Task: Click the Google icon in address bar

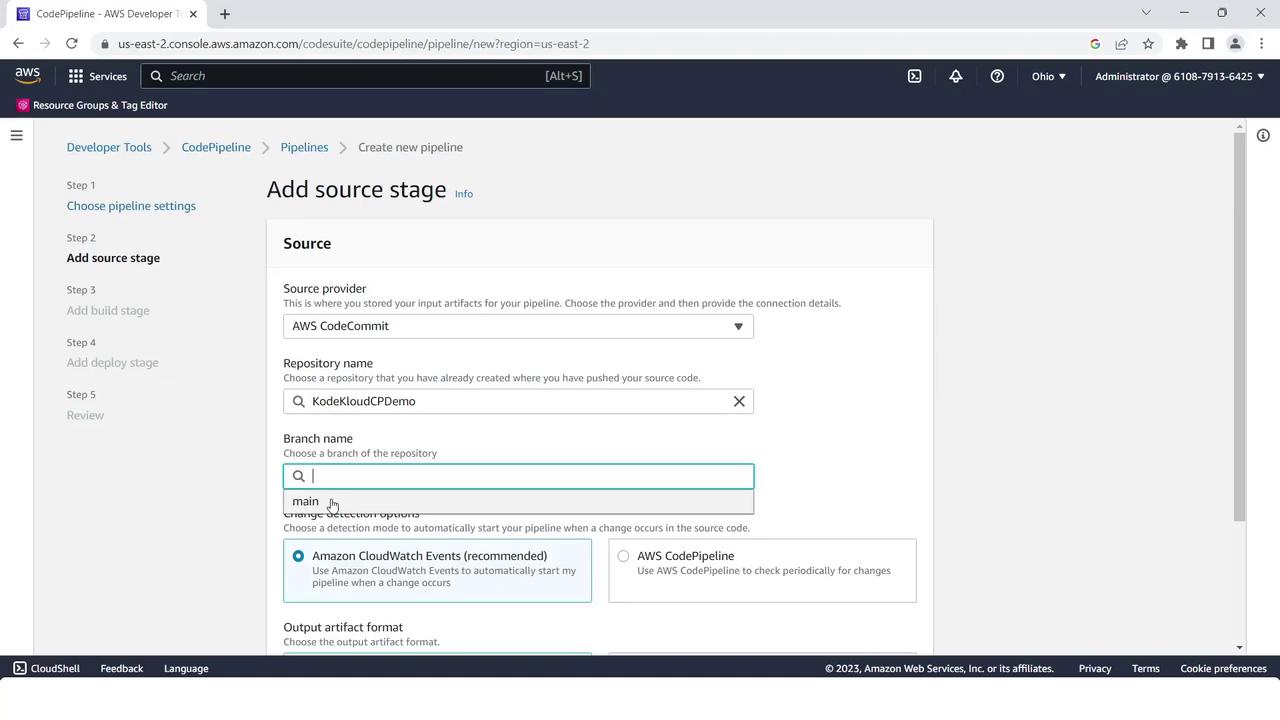Action: pos(1095,44)
